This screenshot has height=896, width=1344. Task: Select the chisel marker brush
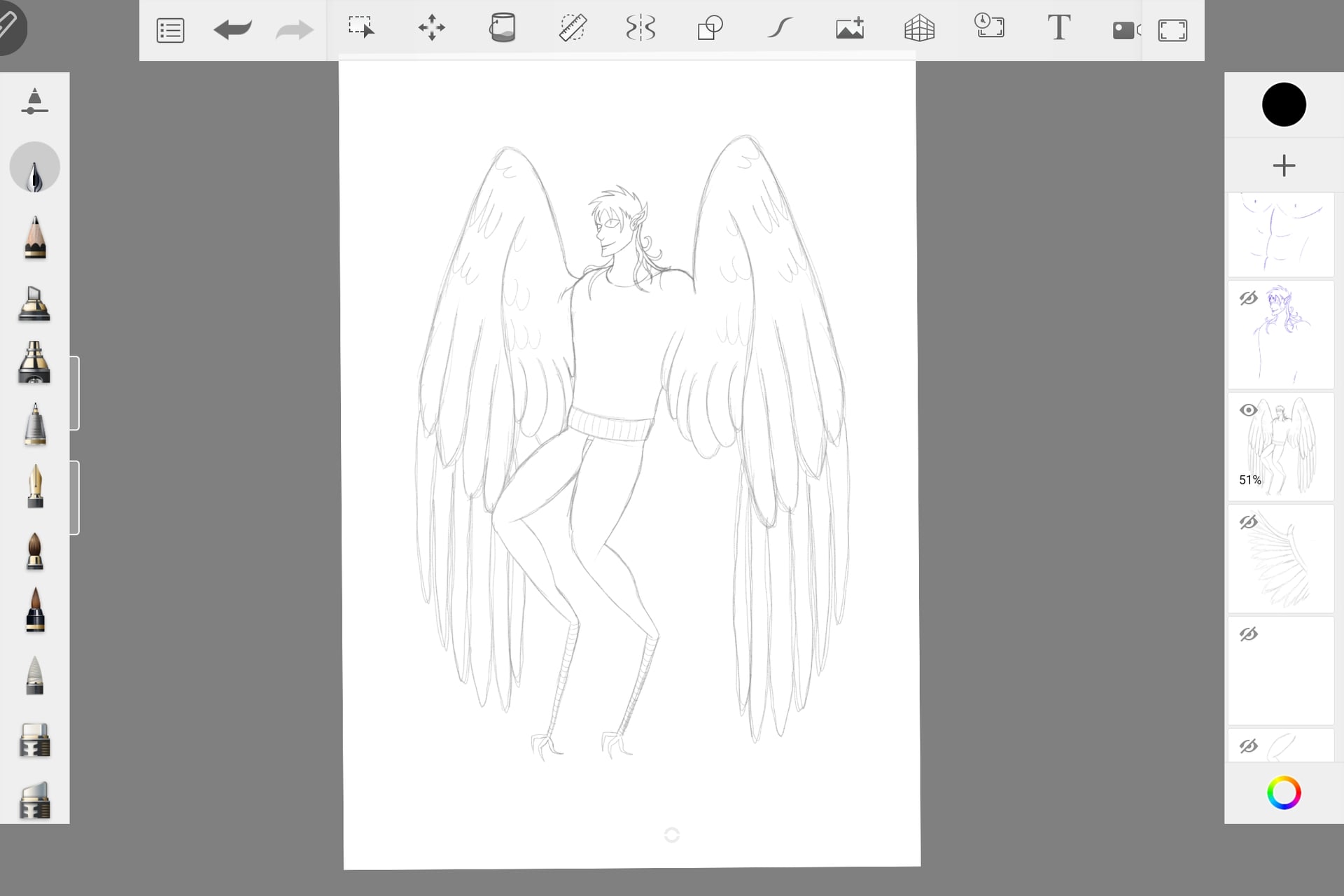click(34, 303)
